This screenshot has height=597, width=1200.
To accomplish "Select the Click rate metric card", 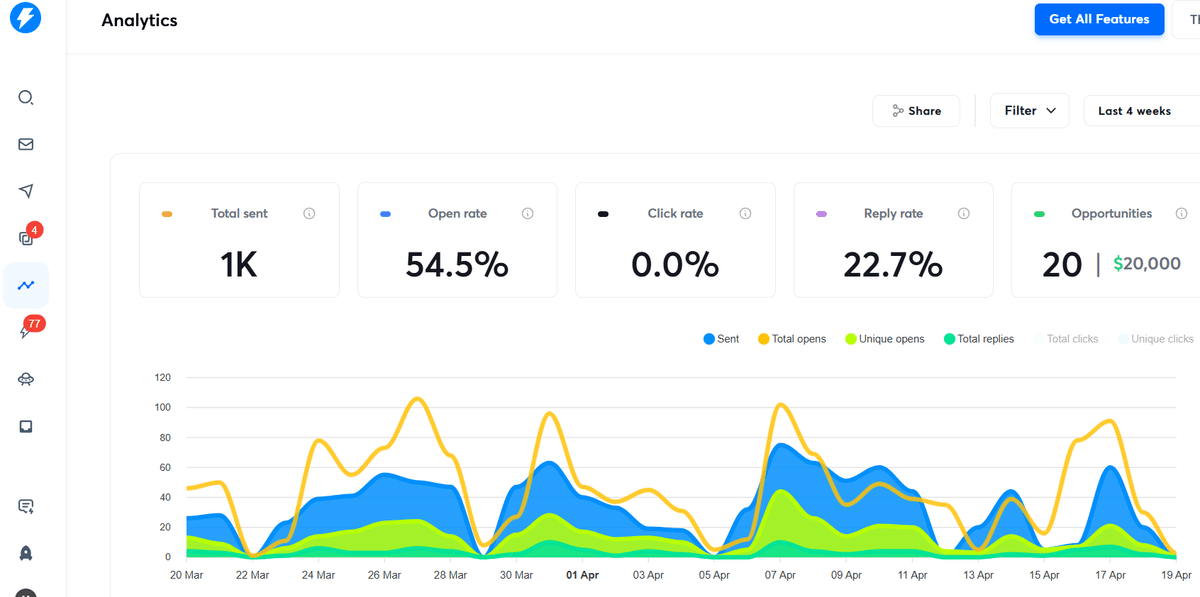I will point(675,240).
